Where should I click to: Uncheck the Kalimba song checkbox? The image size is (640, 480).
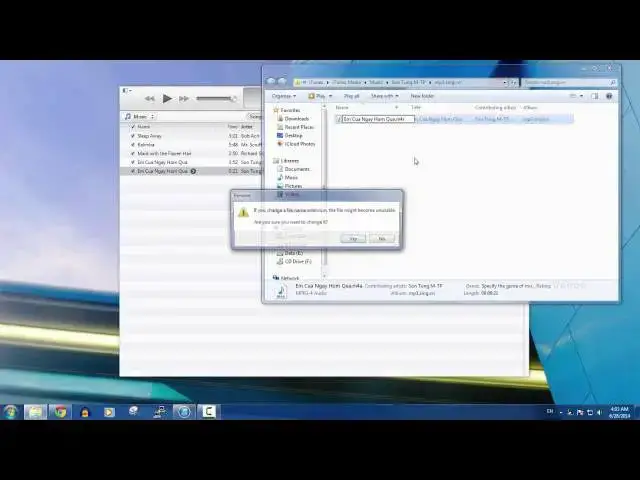pos(132,145)
